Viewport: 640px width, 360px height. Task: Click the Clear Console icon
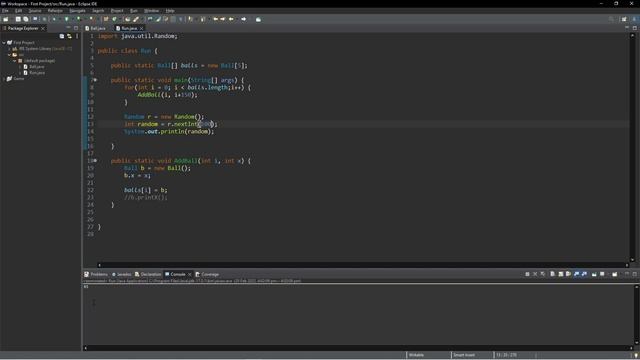pos(553,274)
